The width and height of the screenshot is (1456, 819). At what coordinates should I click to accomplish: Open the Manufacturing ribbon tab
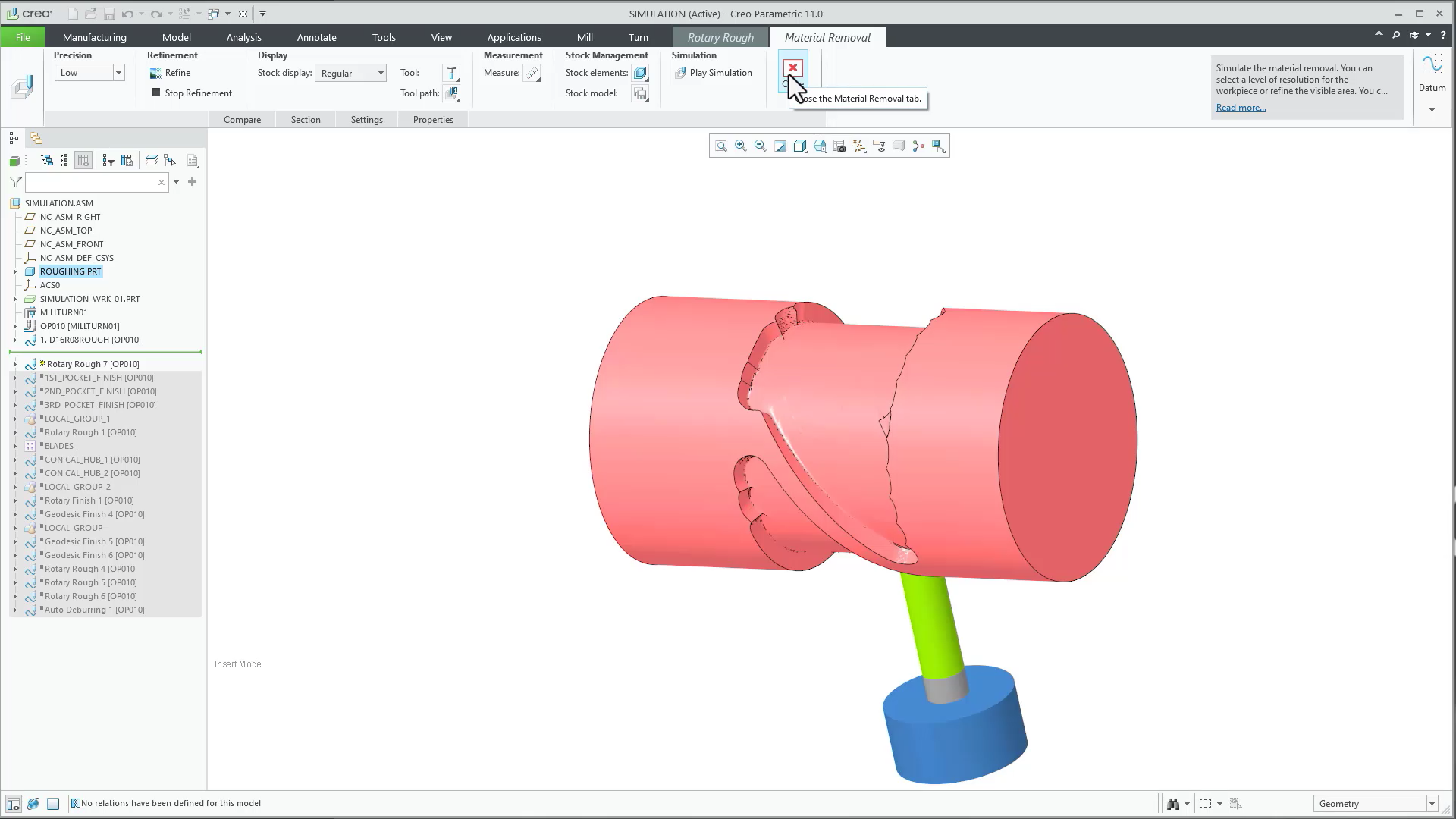tap(95, 37)
